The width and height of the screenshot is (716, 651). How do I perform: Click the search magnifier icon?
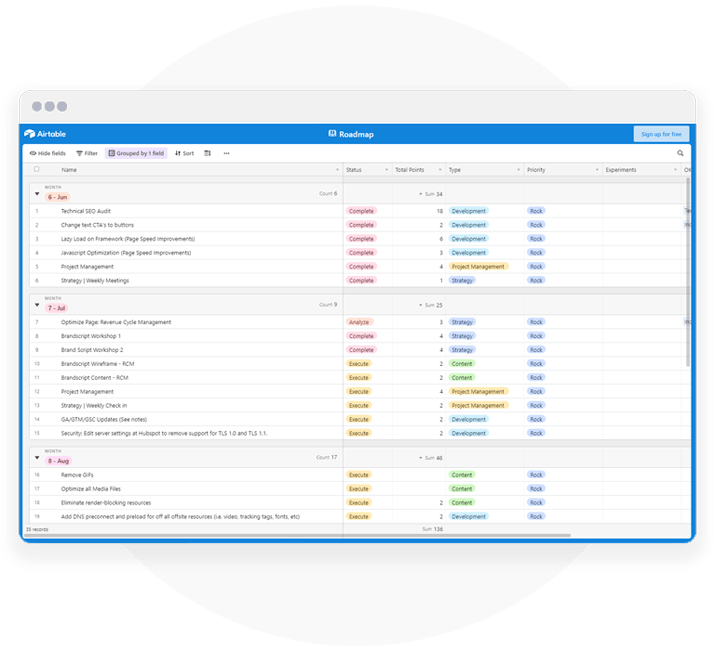[681, 153]
